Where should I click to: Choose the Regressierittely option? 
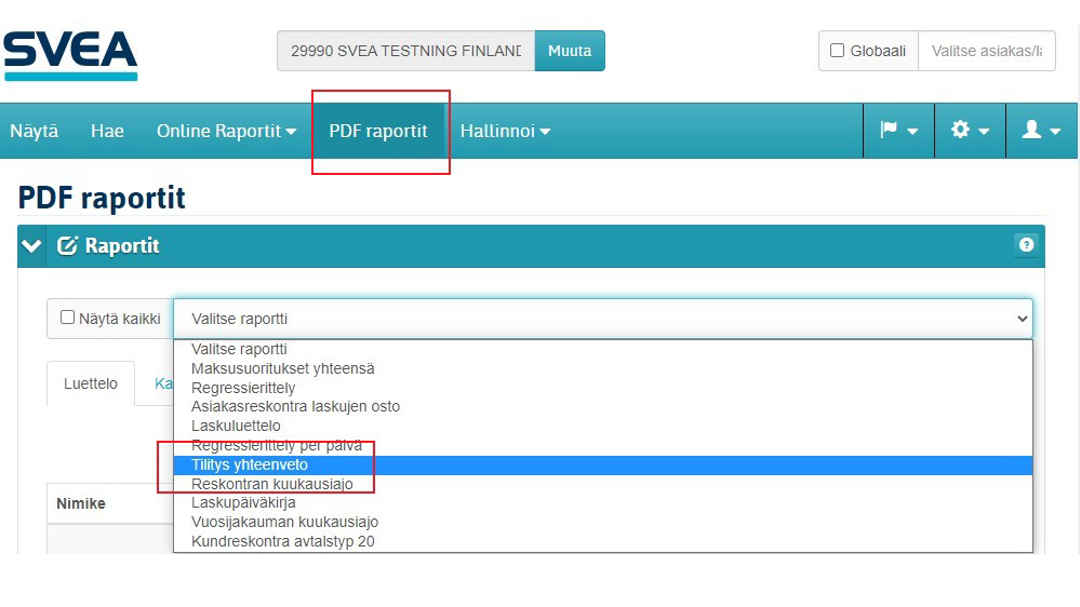coord(603,388)
